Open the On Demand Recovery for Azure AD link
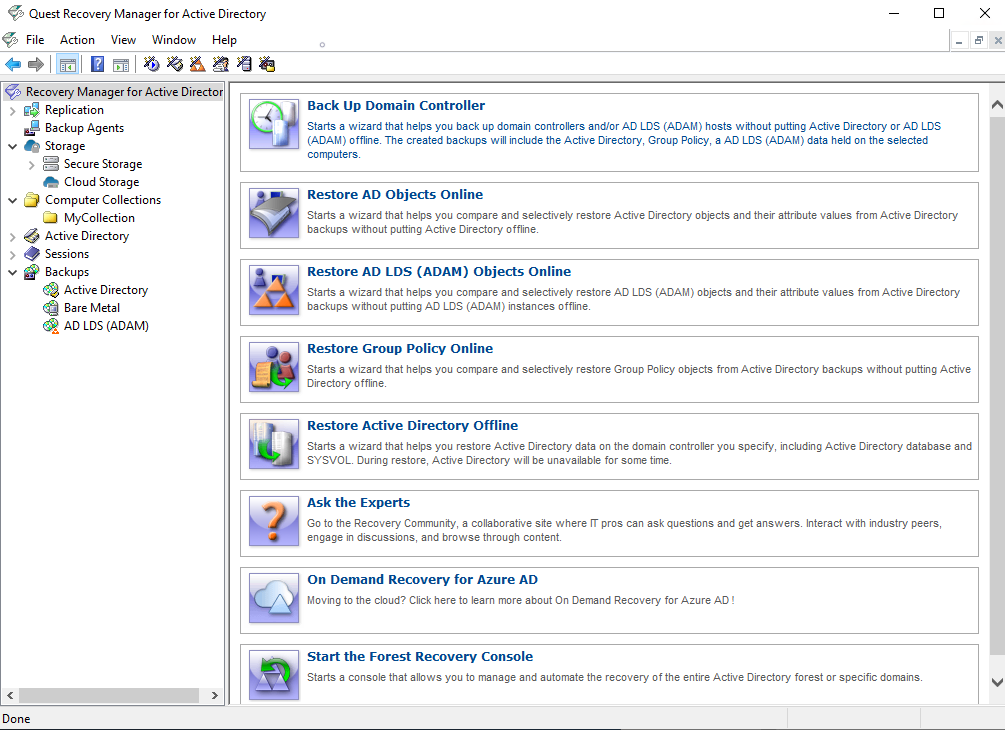 [422, 580]
